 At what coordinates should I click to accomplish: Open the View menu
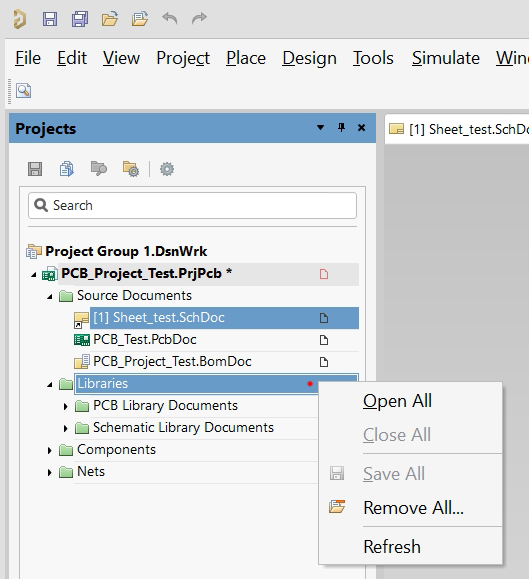(121, 58)
